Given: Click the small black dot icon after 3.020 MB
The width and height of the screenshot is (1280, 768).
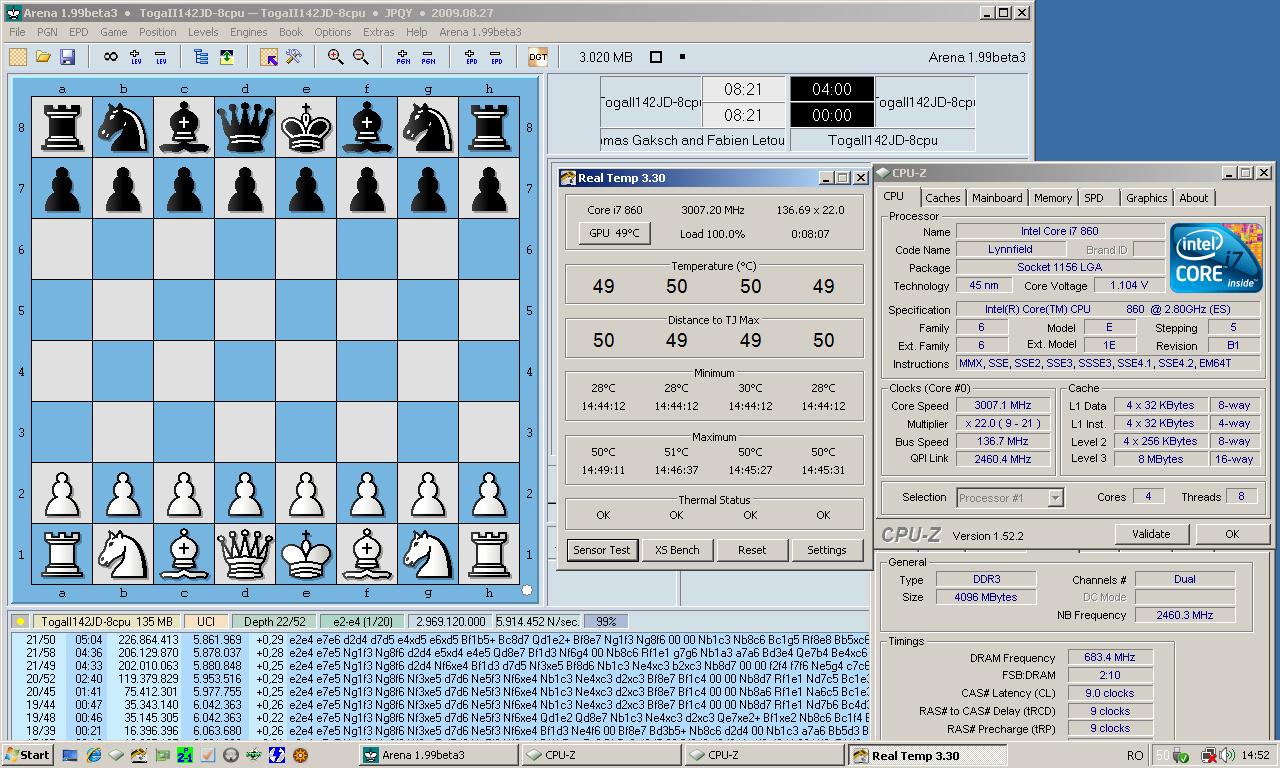Looking at the screenshot, I should [x=682, y=57].
